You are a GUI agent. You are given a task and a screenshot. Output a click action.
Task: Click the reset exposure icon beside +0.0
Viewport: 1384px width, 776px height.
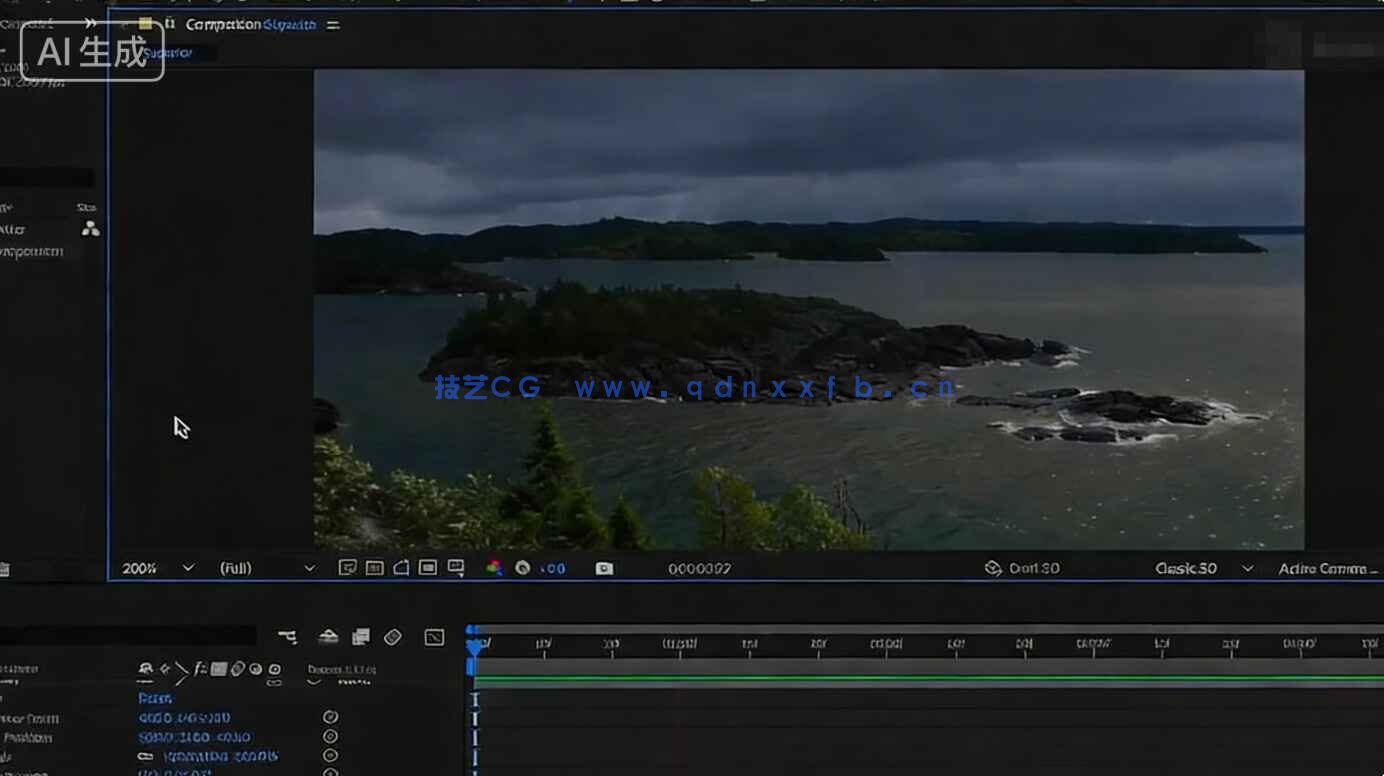(x=522, y=568)
